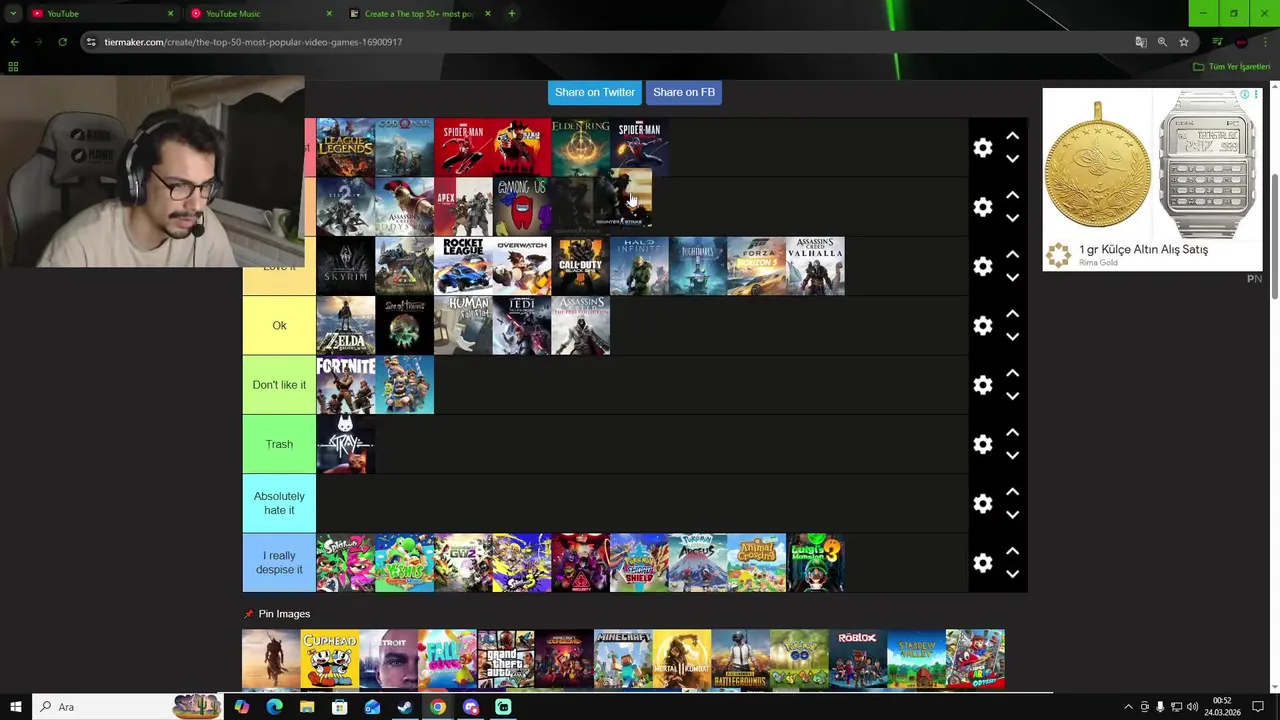This screenshot has height=720, width=1280.
Task: Click Share on Twitter button
Action: 595,92
